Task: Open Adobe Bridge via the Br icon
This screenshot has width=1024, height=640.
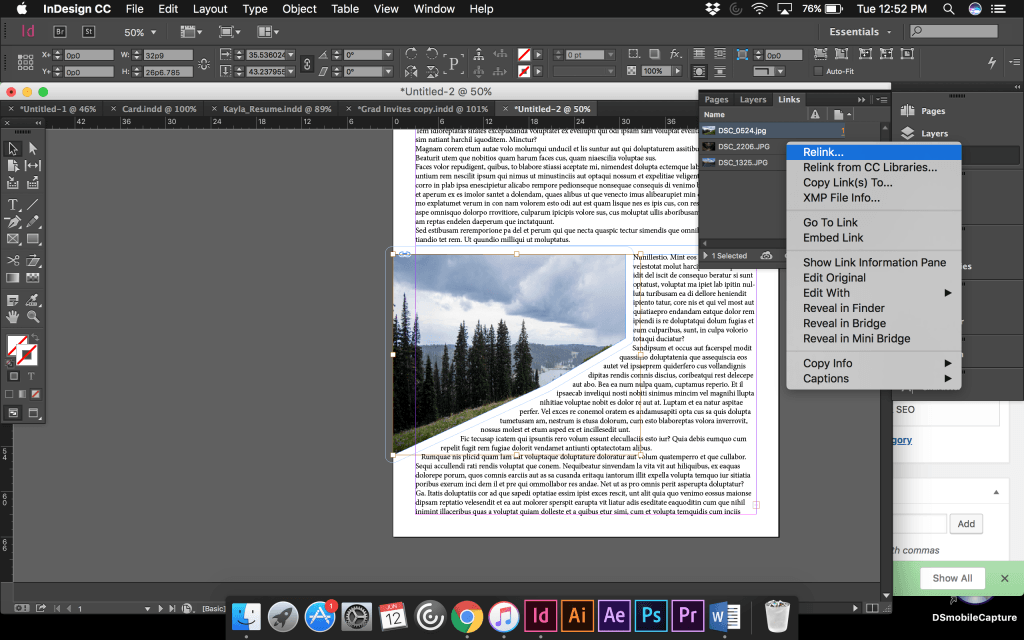Action: tap(60, 32)
